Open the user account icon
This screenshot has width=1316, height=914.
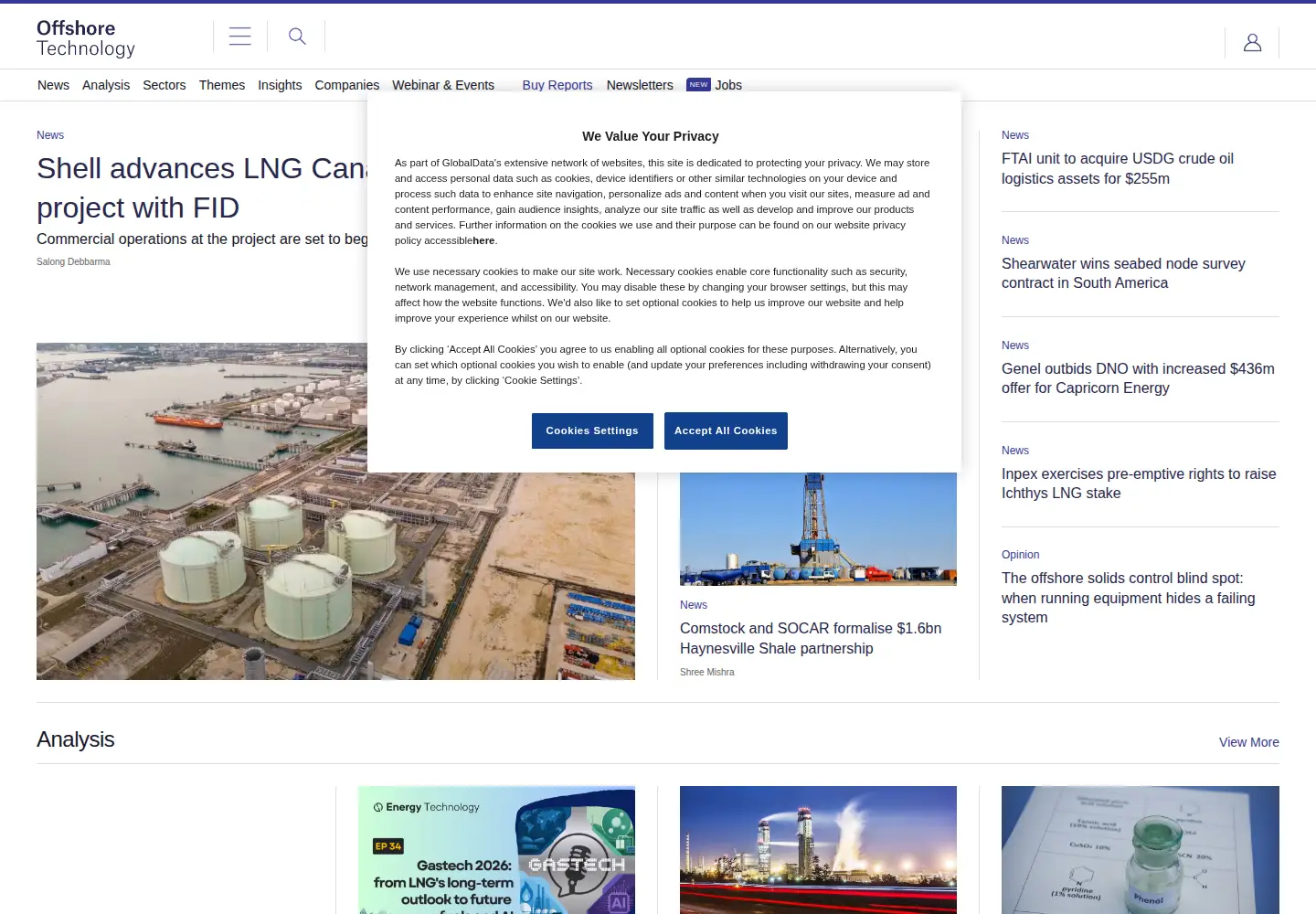(1252, 42)
